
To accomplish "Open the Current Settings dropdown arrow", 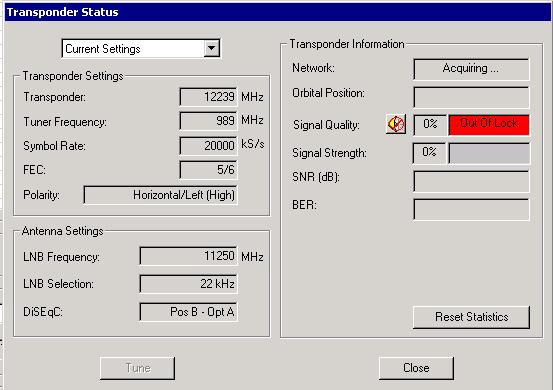I will pyautogui.click(x=211, y=48).
